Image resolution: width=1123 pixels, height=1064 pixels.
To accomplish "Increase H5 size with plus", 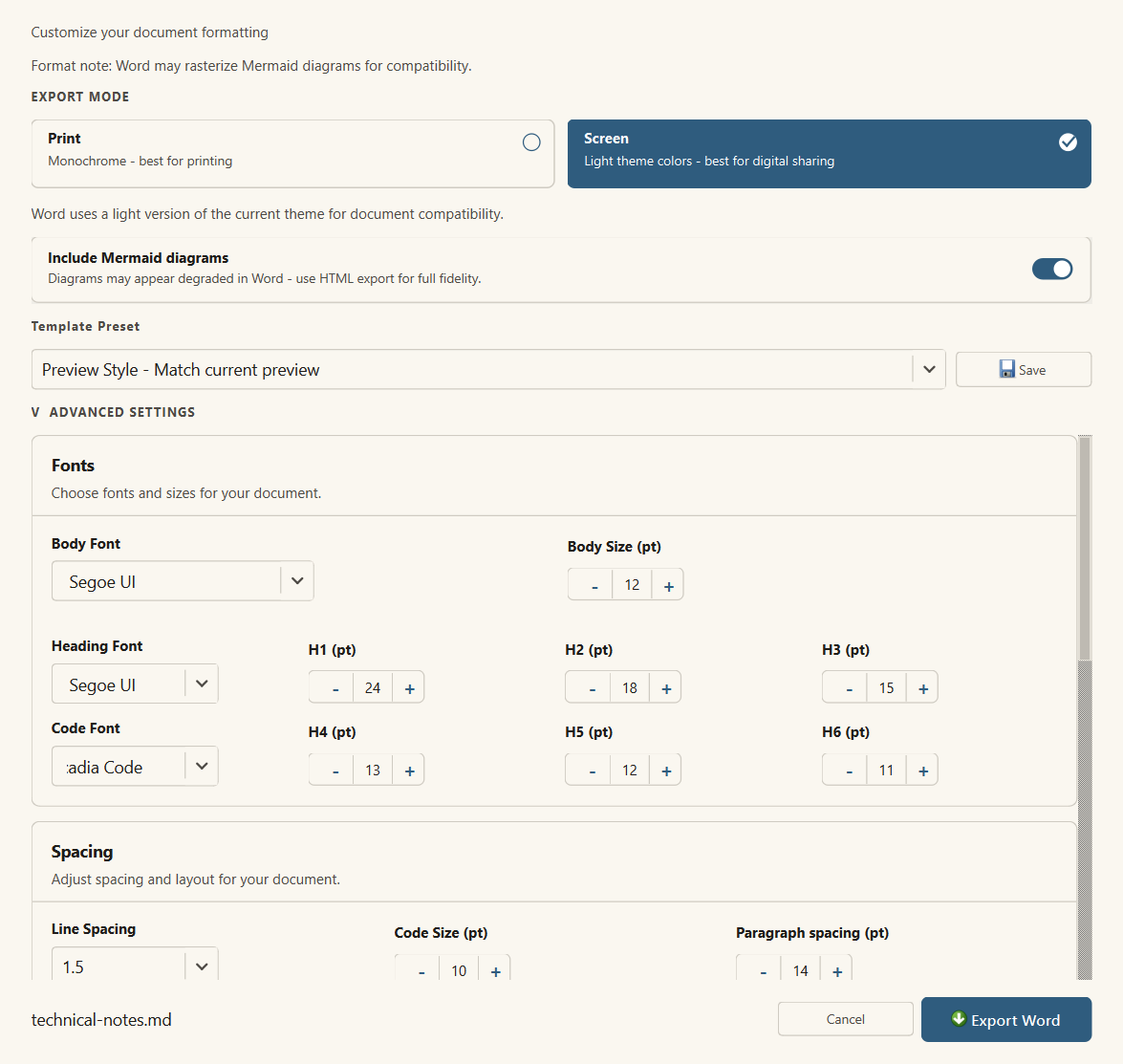I will pyautogui.click(x=665, y=771).
